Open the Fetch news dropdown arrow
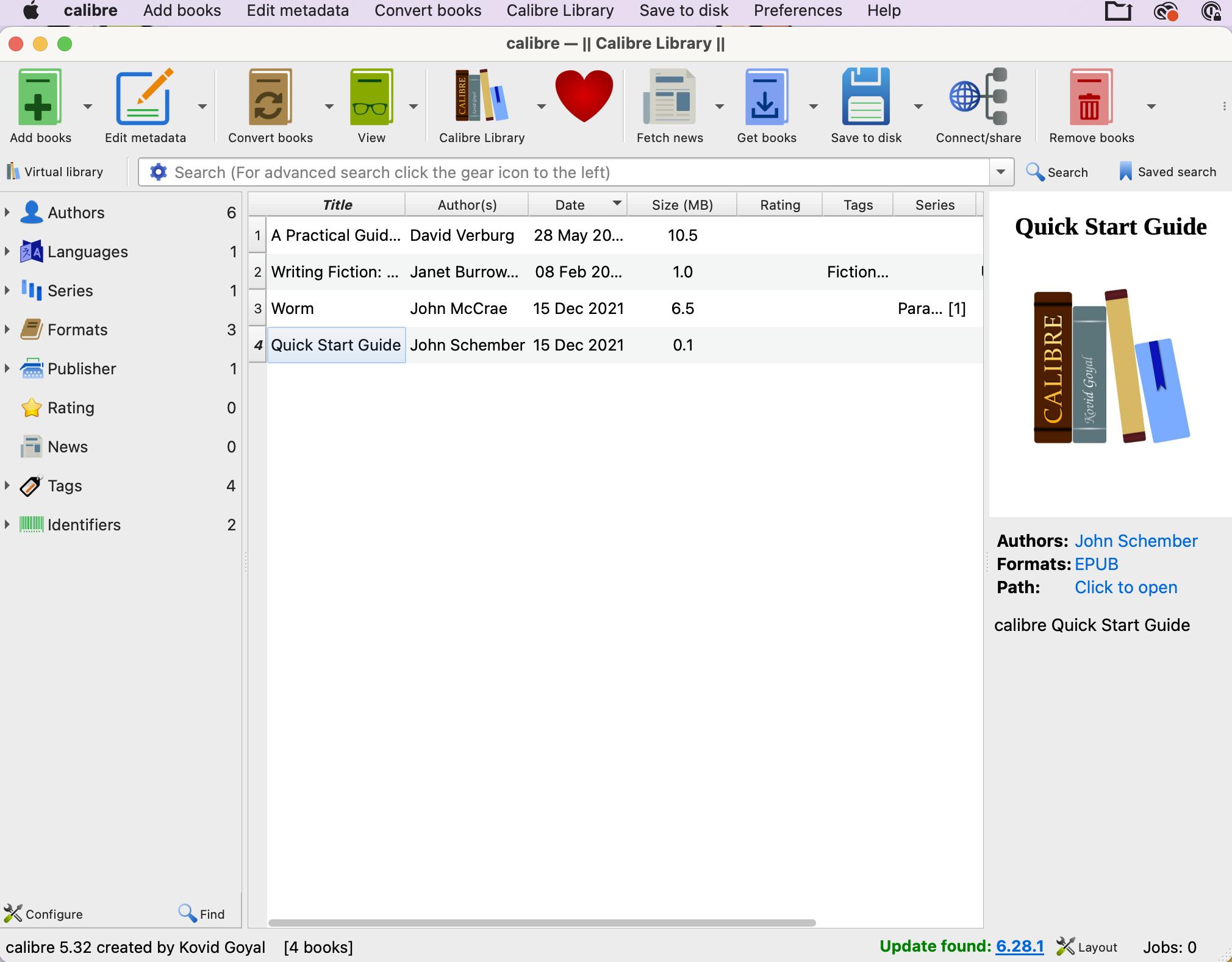1232x962 pixels. (x=720, y=106)
